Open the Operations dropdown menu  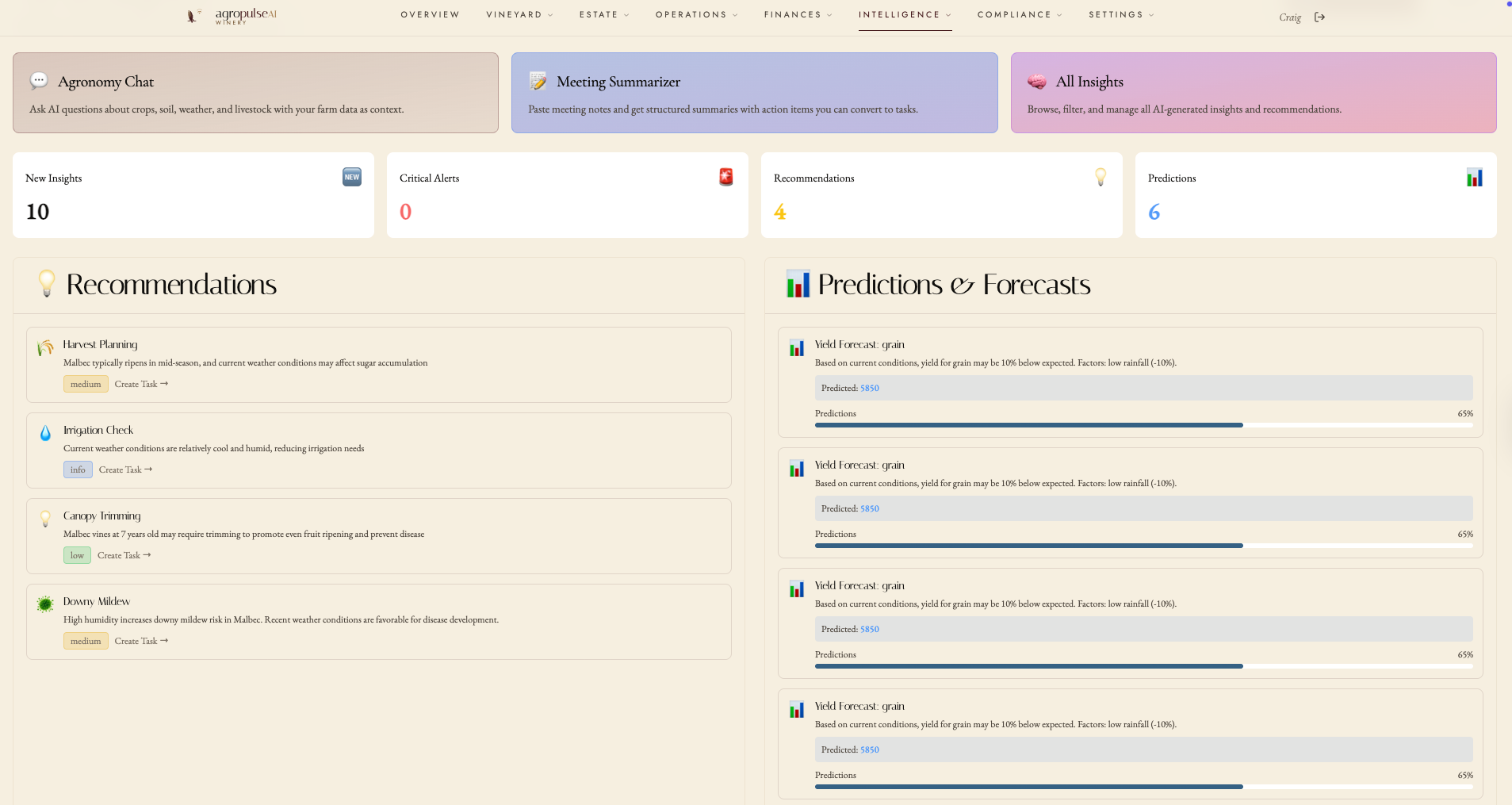click(x=696, y=15)
